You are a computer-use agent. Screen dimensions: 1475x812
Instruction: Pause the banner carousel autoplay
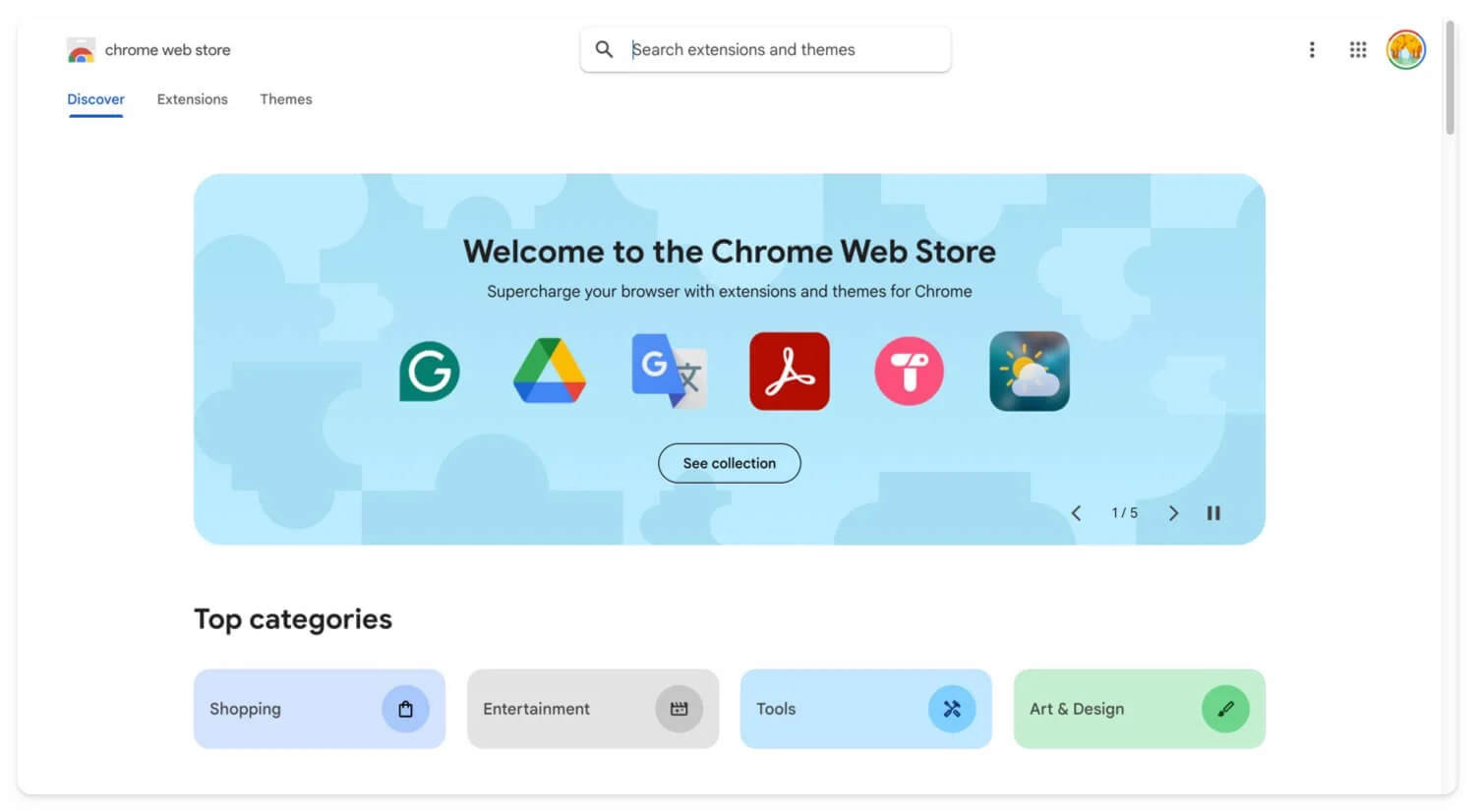(x=1213, y=513)
